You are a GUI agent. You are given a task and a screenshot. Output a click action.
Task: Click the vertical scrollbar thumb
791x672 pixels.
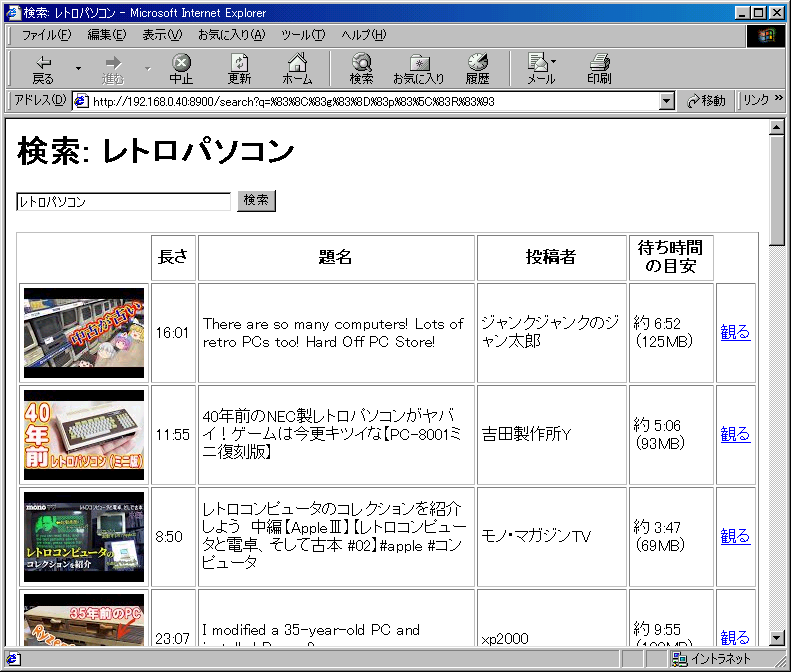[777, 190]
